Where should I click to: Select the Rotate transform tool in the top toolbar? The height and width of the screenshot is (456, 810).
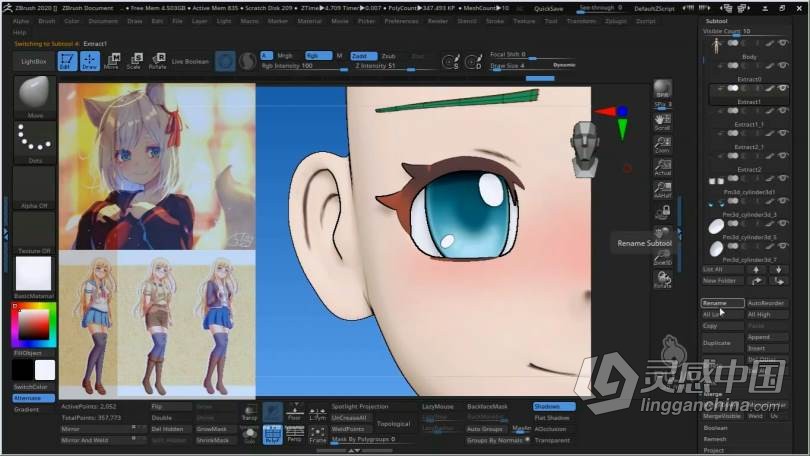tap(157, 61)
